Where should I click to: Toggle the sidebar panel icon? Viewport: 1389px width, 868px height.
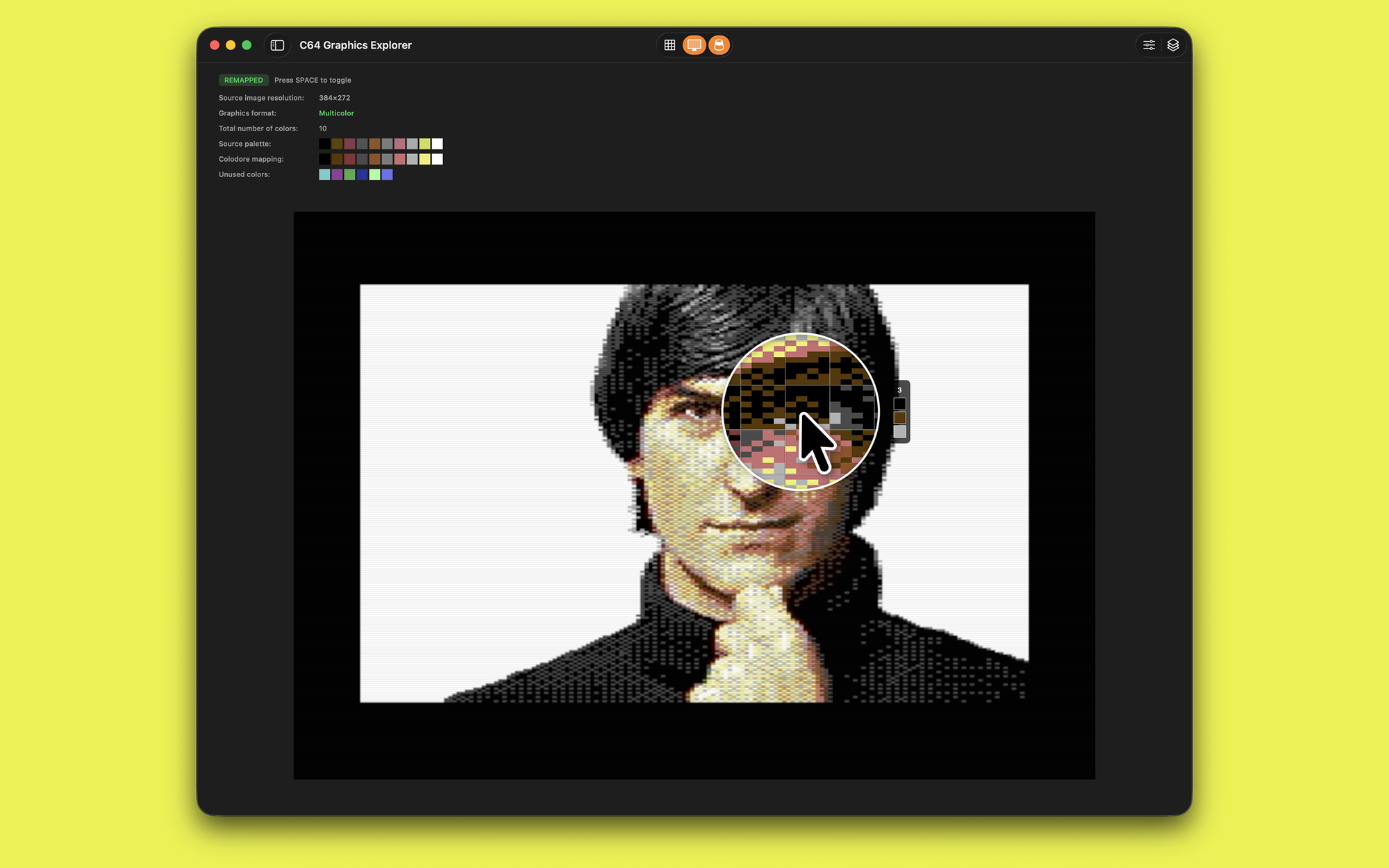[x=277, y=45]
